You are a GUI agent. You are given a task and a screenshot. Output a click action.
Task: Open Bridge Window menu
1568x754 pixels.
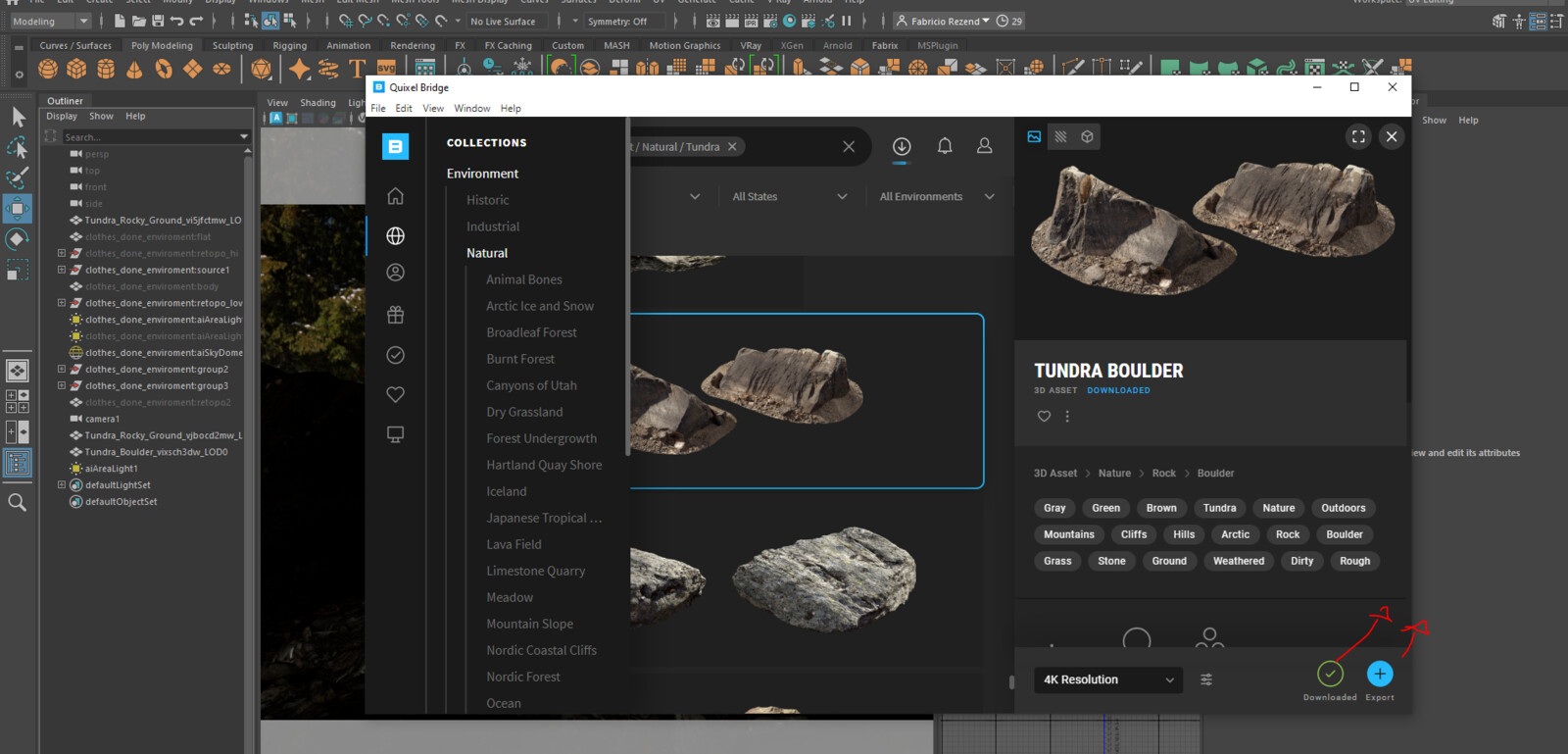pos(471,109)
